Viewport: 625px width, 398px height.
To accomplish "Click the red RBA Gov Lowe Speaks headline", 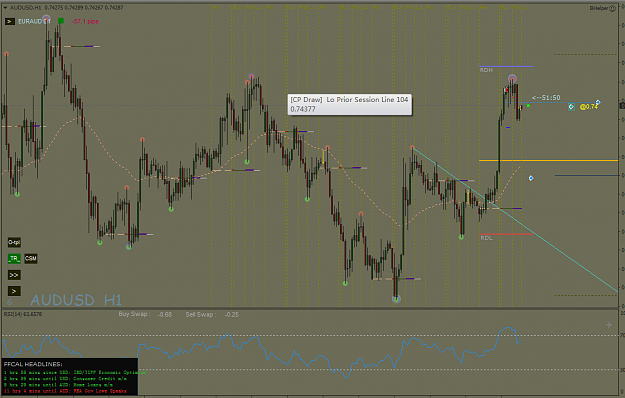I will click(x=65, y=391).
